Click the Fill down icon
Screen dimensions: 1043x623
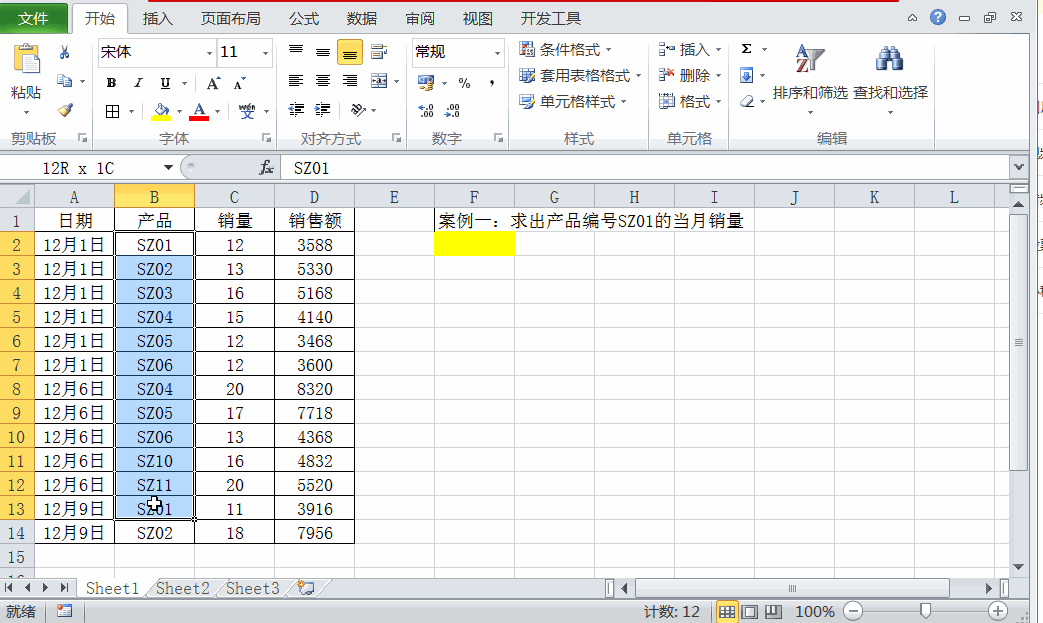point(746,75)
